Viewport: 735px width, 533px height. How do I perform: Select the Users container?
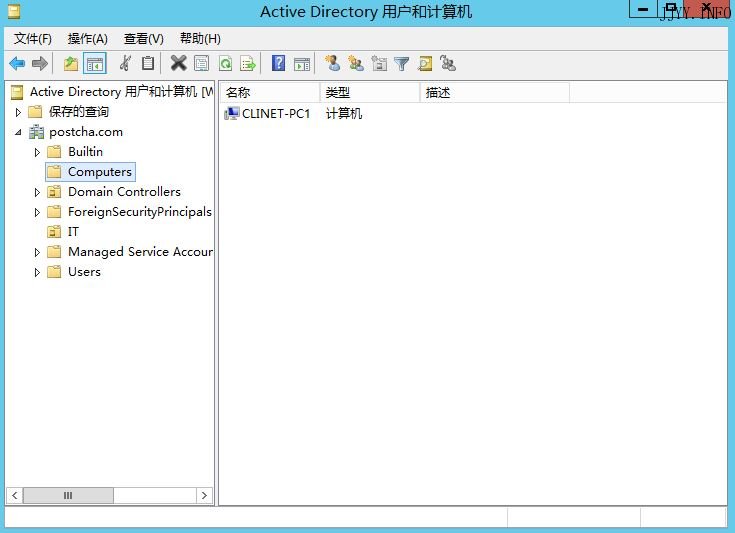pyautogui.click(x=84, y=272)
